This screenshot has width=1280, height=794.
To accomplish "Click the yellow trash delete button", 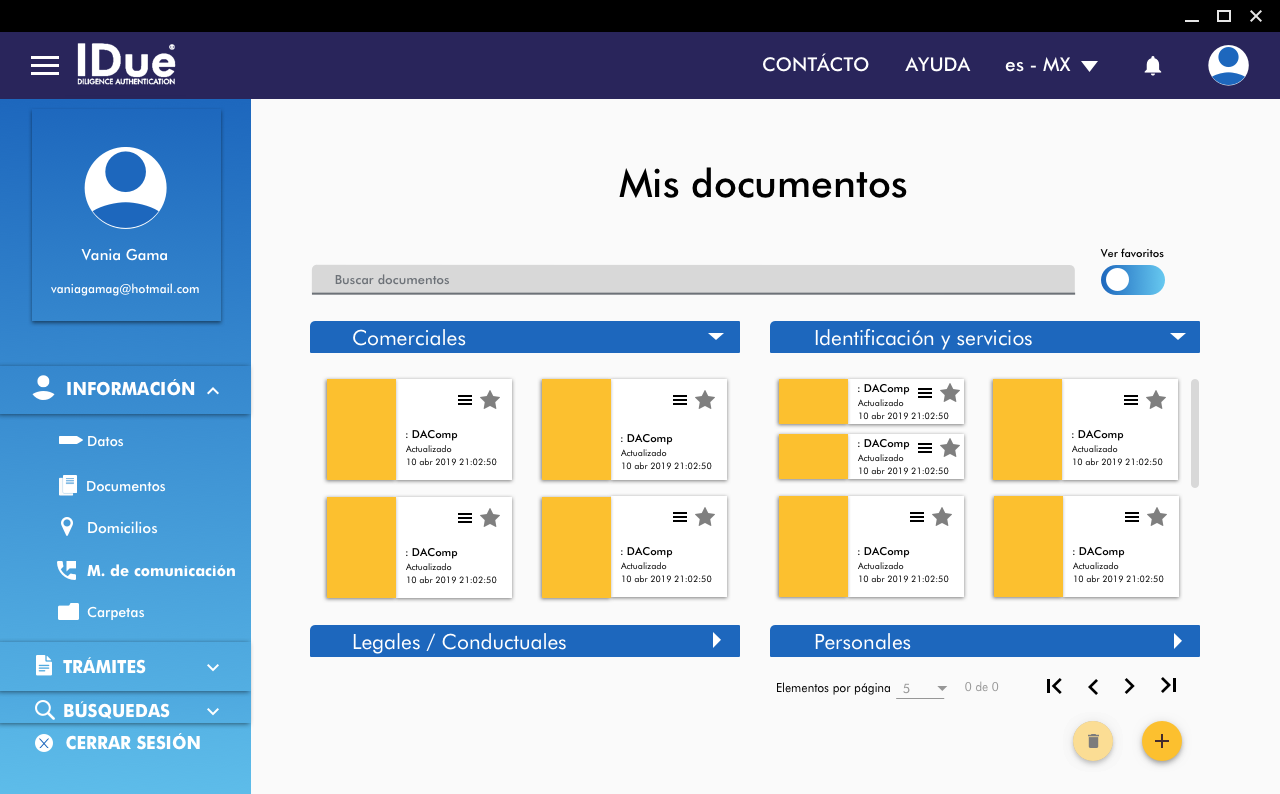I will (1092, 741).
